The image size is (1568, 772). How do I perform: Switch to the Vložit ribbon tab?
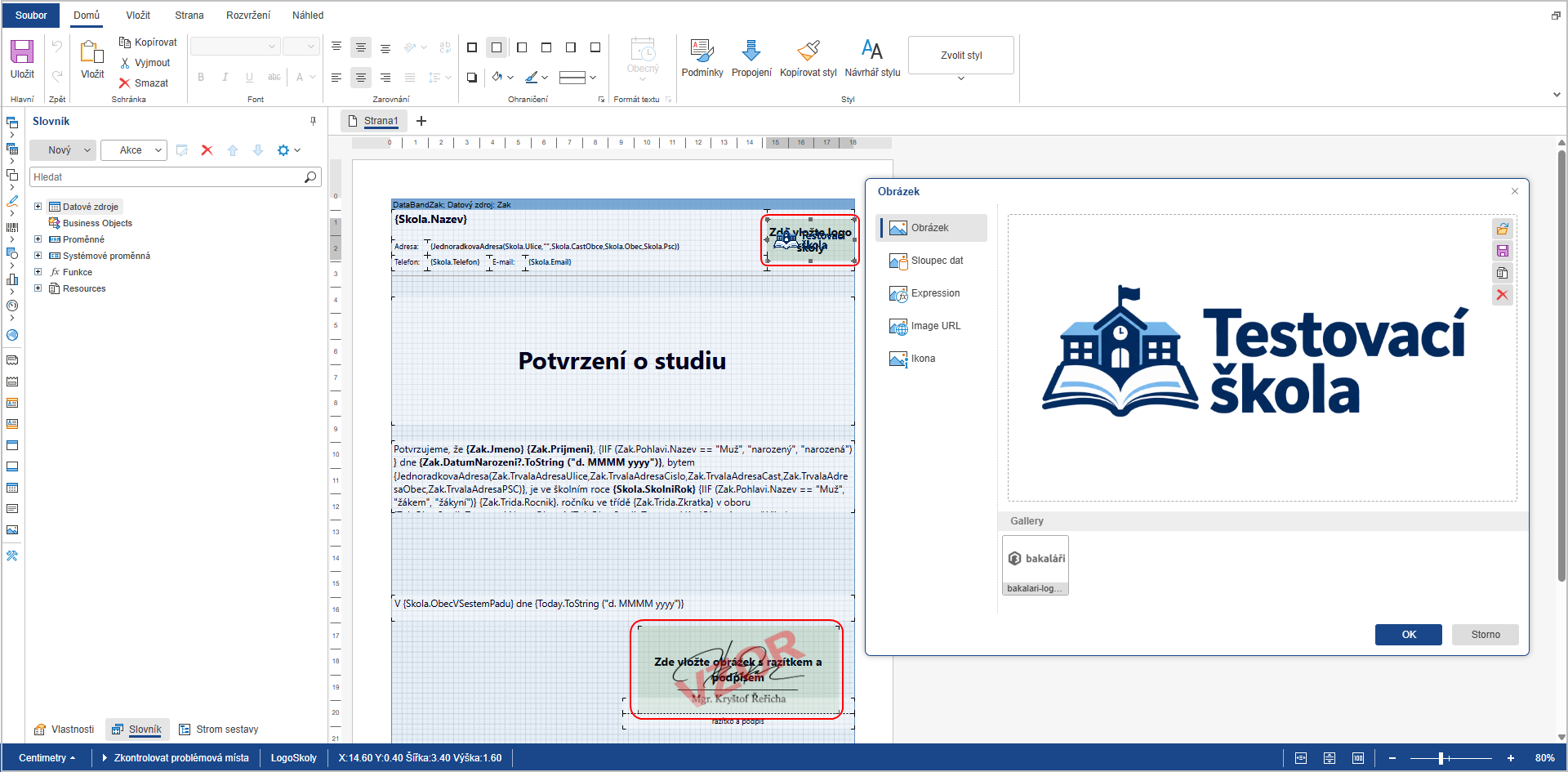138,16
